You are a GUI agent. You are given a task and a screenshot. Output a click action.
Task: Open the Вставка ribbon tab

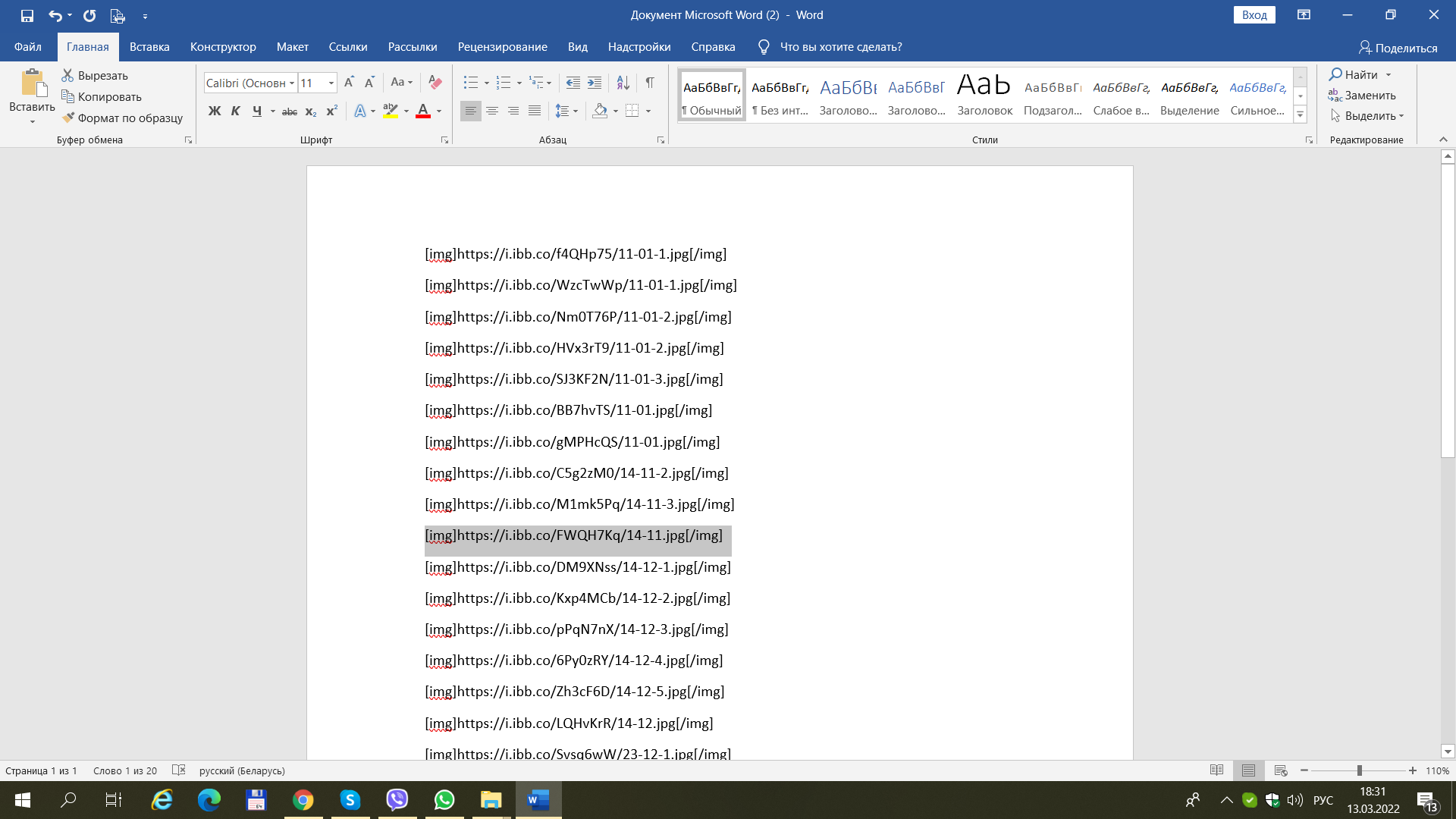coord(149,47)
